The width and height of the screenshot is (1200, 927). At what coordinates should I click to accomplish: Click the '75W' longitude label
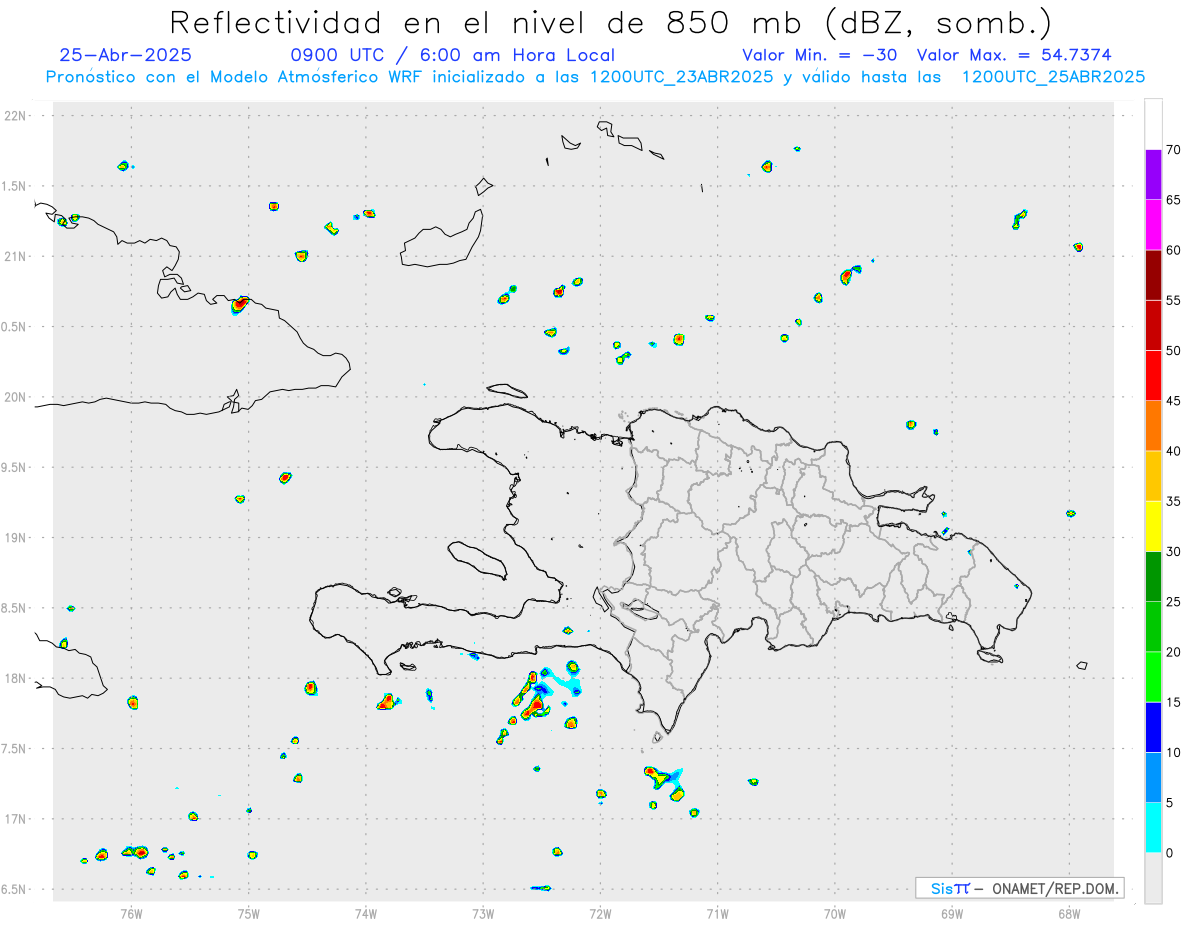(x=248, y=913)
